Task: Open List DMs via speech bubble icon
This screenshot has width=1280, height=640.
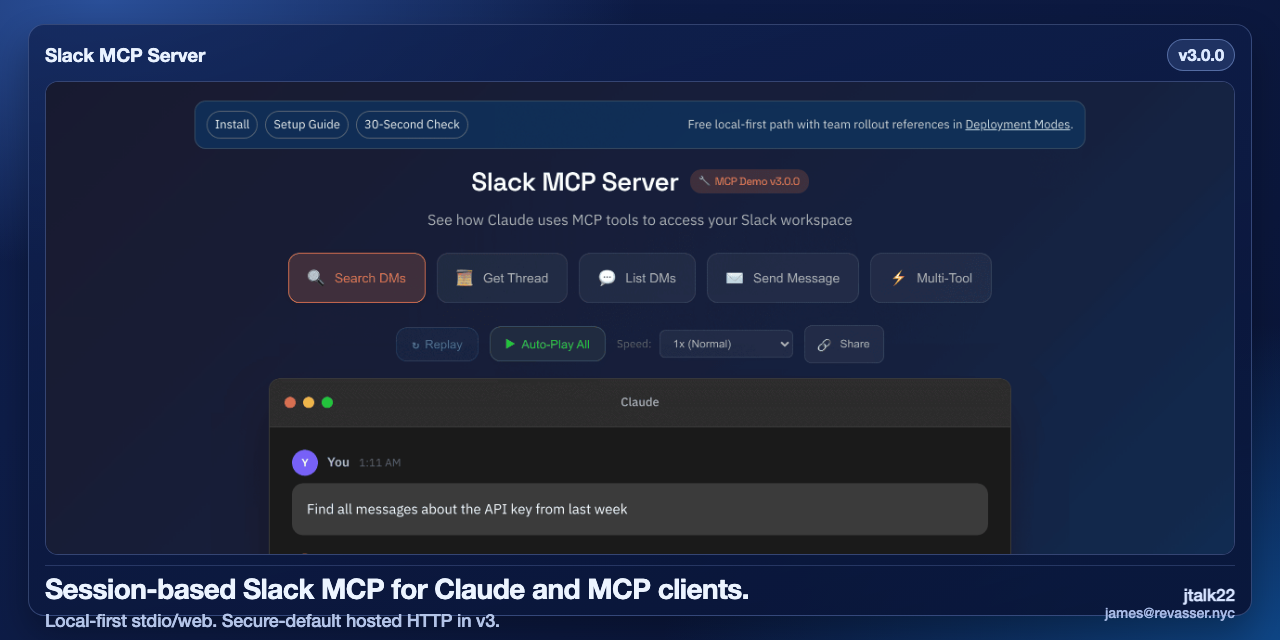Action: tap(607, 277)
